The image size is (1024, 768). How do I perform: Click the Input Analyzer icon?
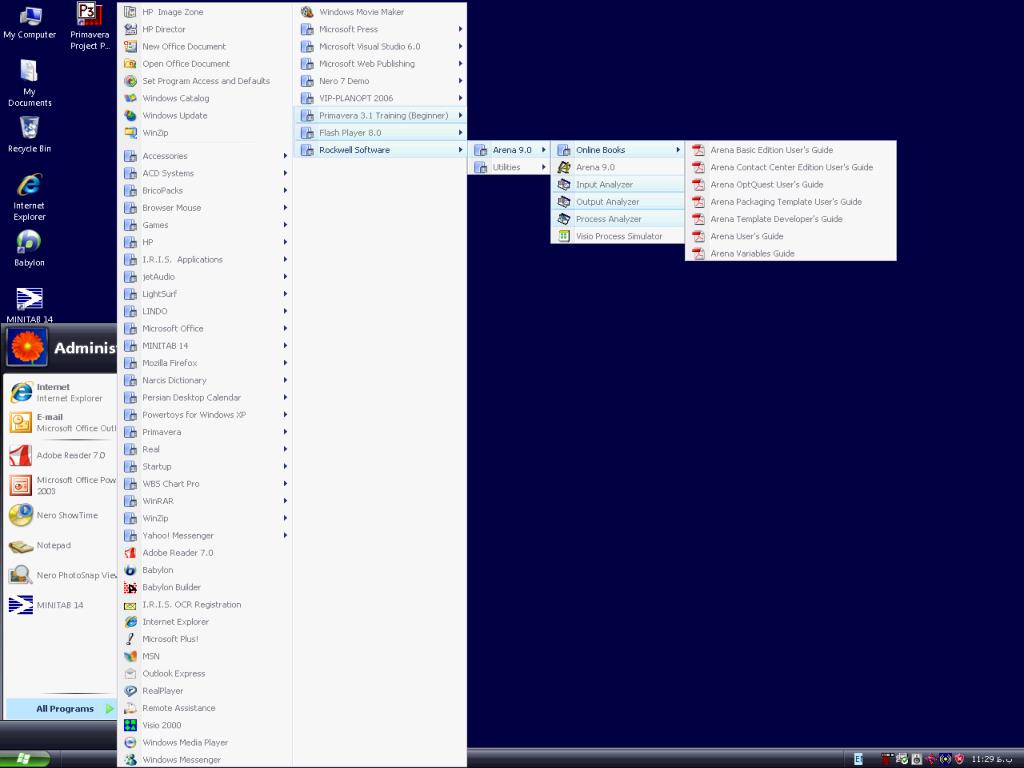click(564, 184)
